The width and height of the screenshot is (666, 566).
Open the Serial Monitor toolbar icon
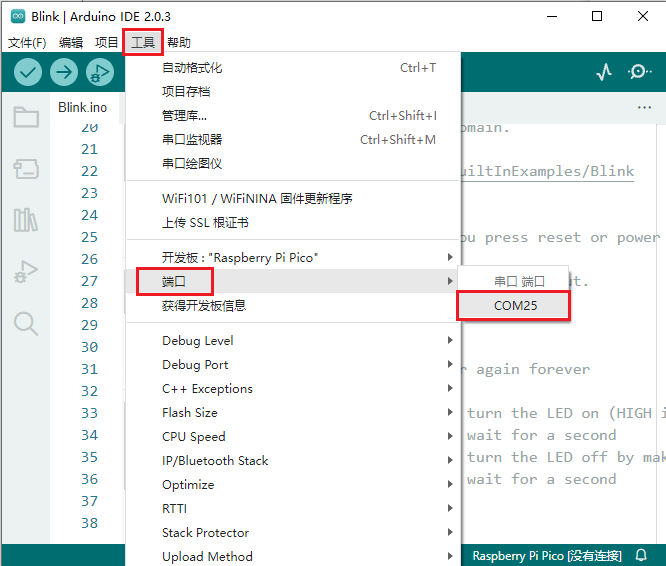click(x=640, y=72)
